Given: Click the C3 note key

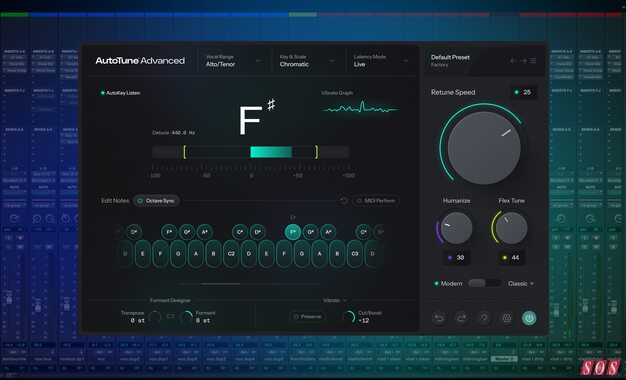Looking at the screenshot, I should pyautogui.click(x=355, y=253).
